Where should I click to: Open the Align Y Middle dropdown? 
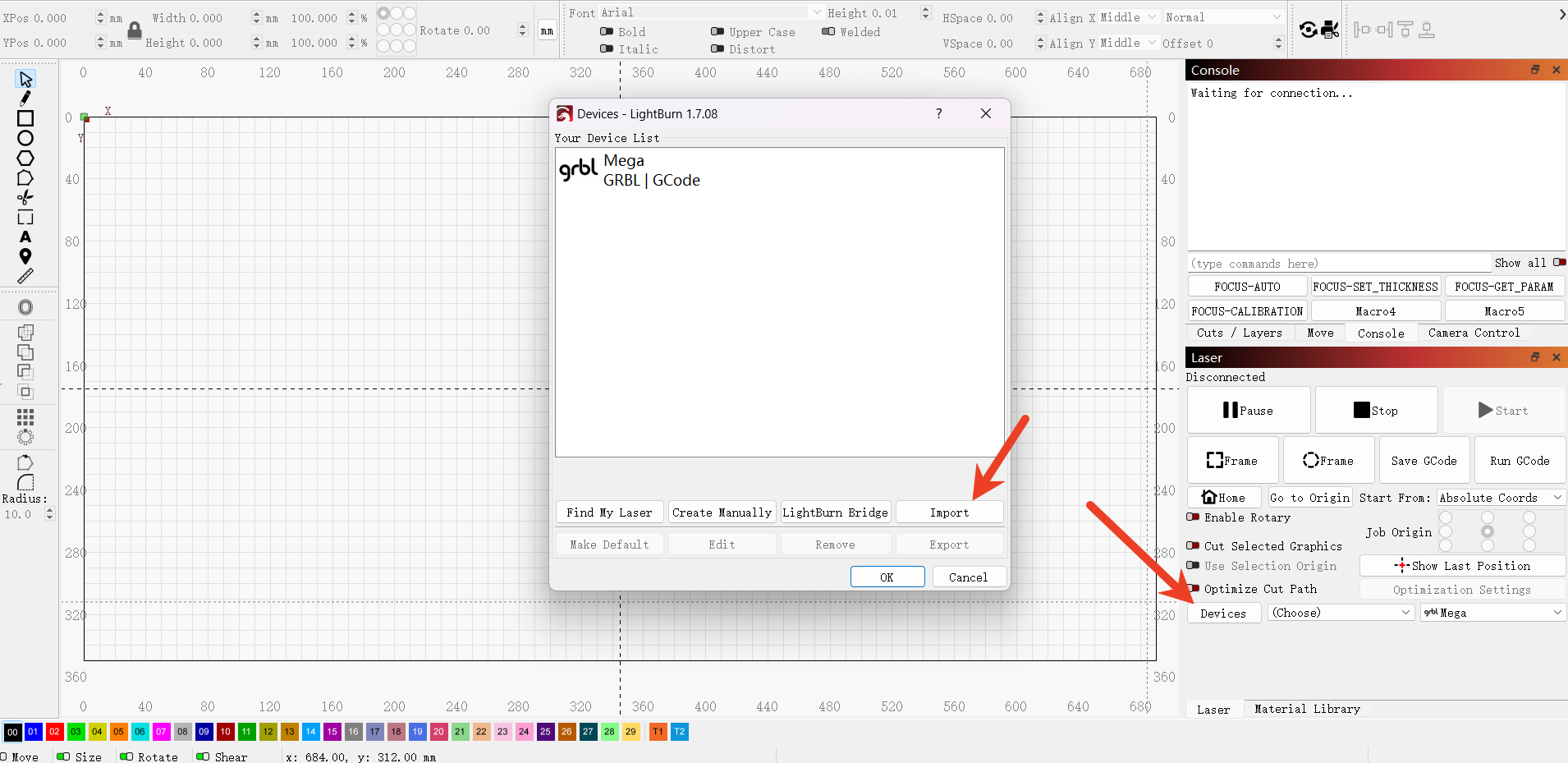point(1128,43)
